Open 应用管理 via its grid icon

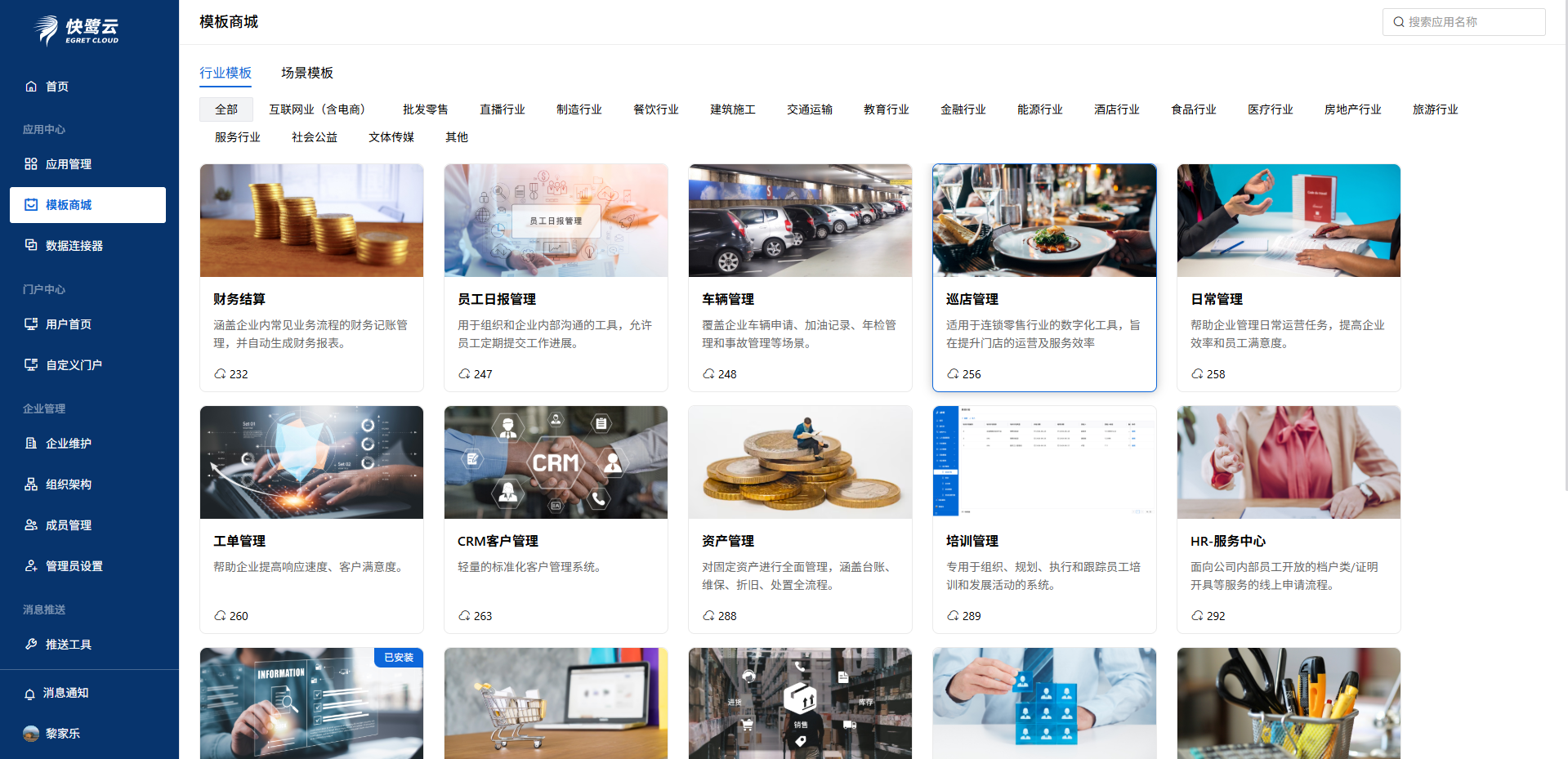(x=31, y=164)
